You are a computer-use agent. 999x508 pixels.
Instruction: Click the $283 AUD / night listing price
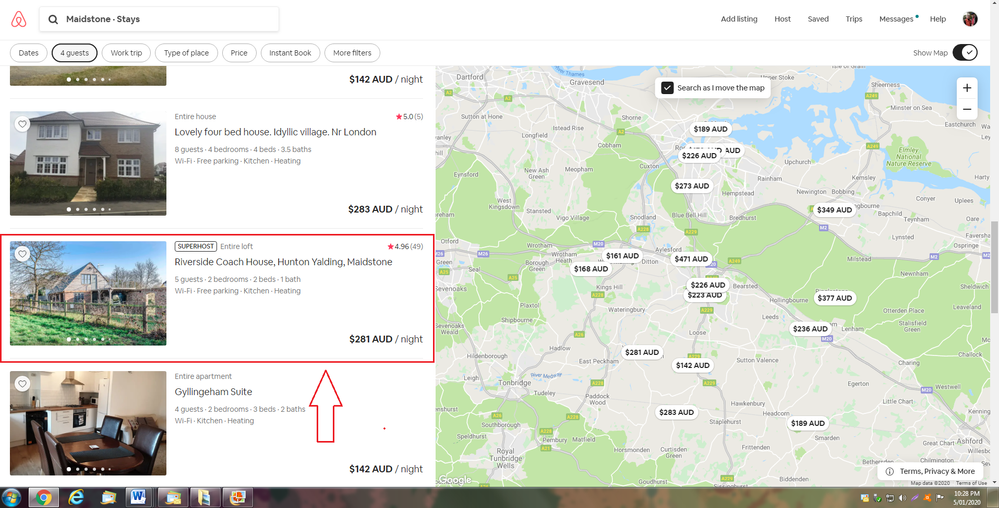(x=385, y=209)
